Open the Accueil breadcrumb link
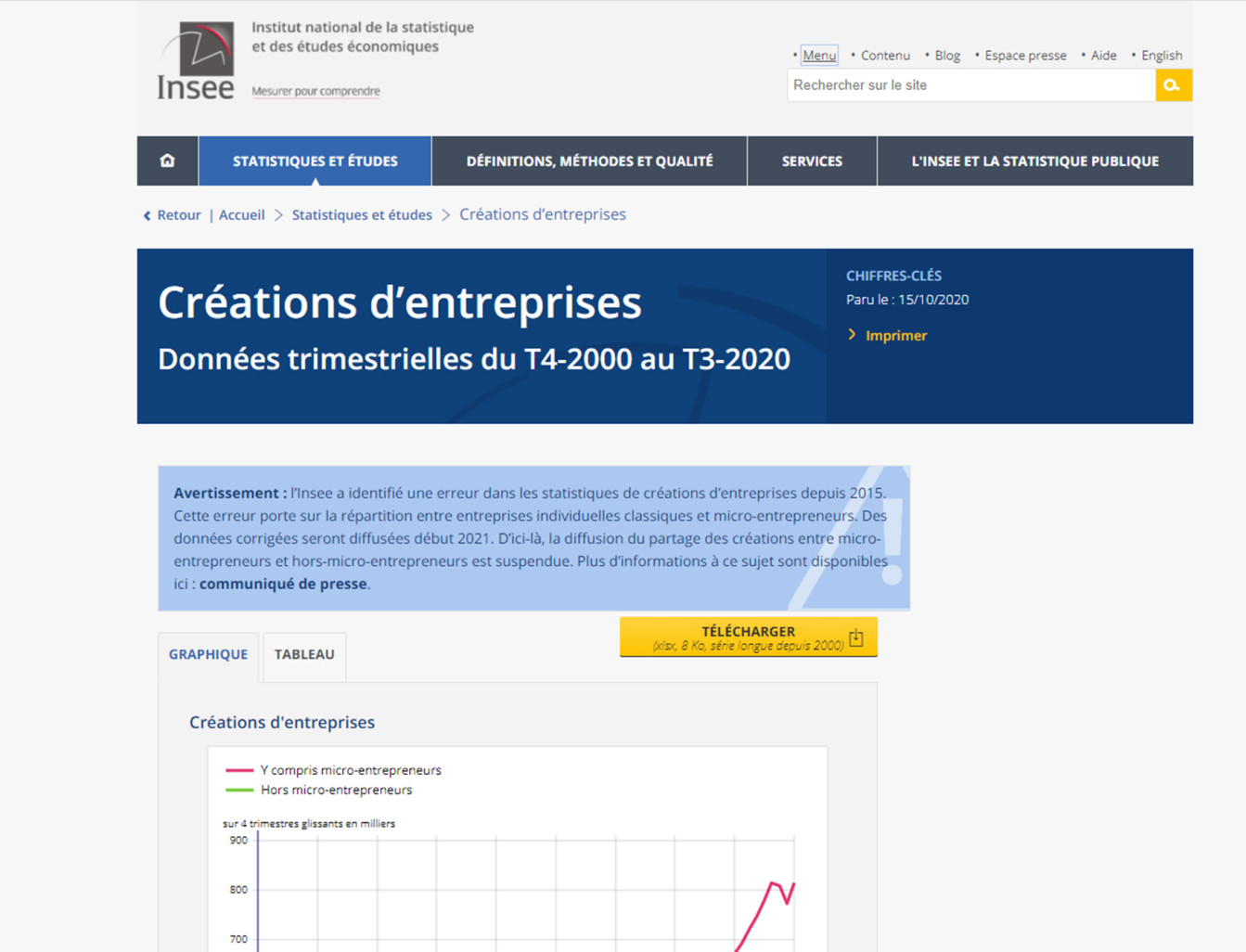 coord(241,214)
